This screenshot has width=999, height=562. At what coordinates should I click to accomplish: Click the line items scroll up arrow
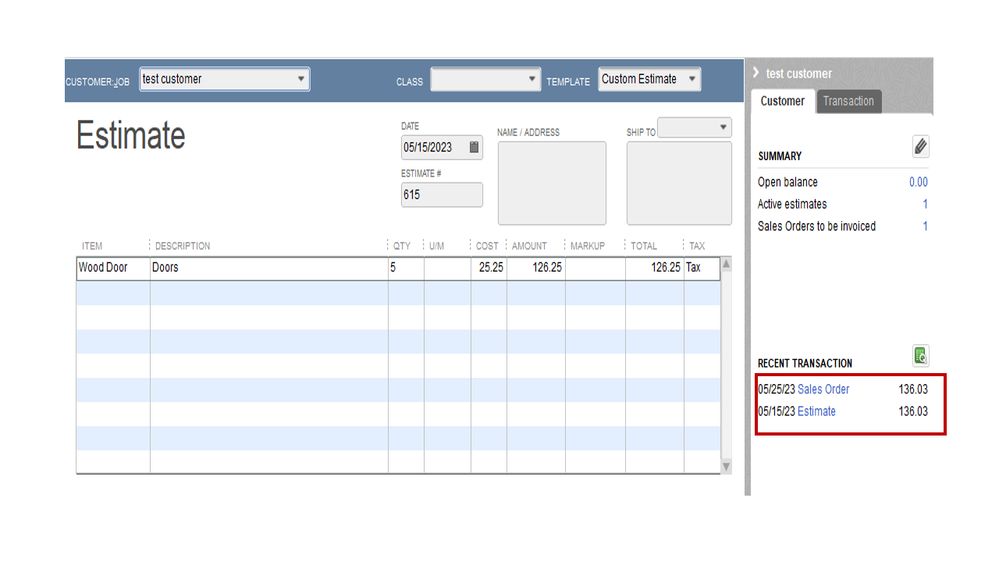pyautogui.click(x=726, y=264)
